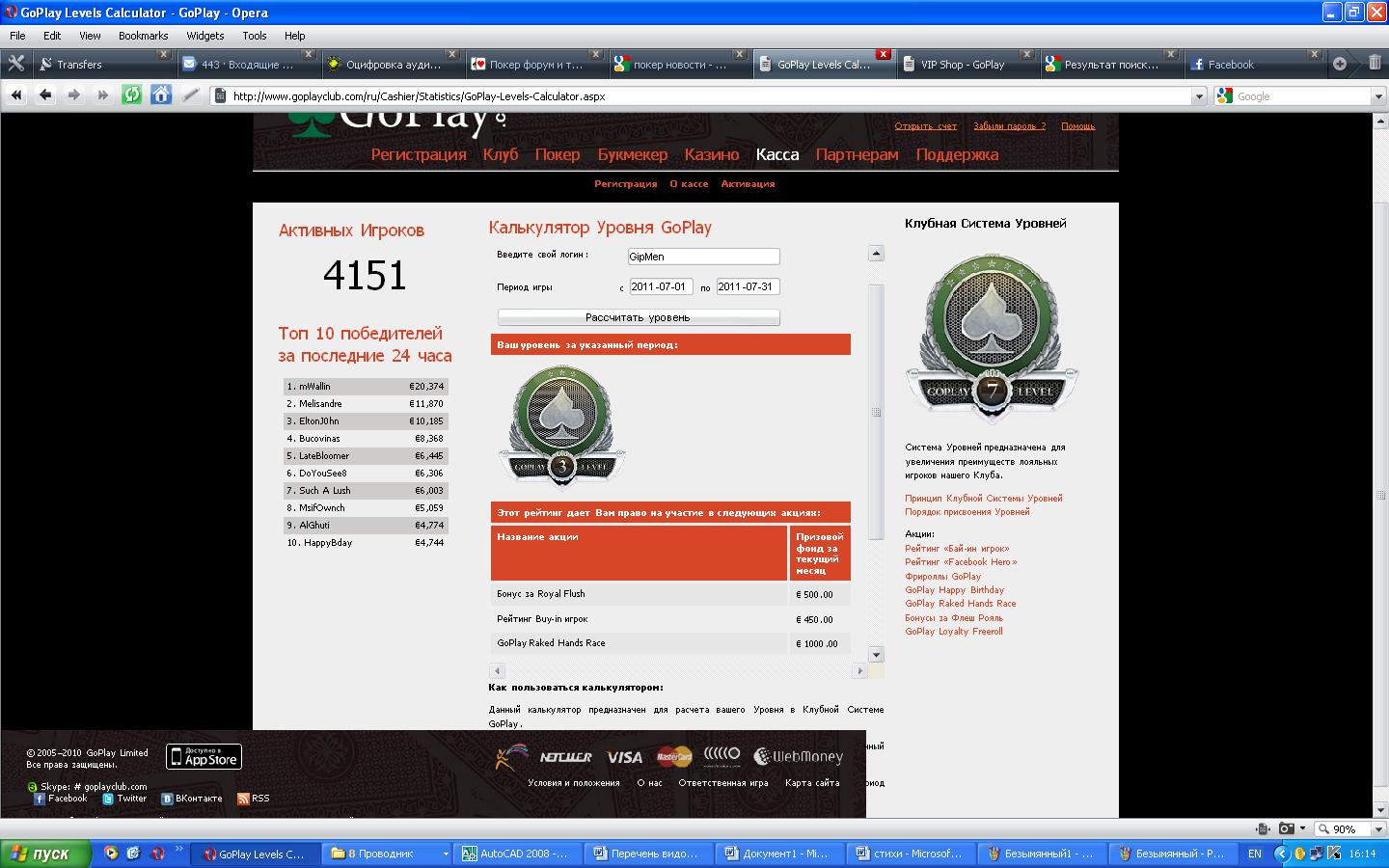Switch to the VIP Shop - GoPlay tab
Screen dimensions: 1389x868
962,65
